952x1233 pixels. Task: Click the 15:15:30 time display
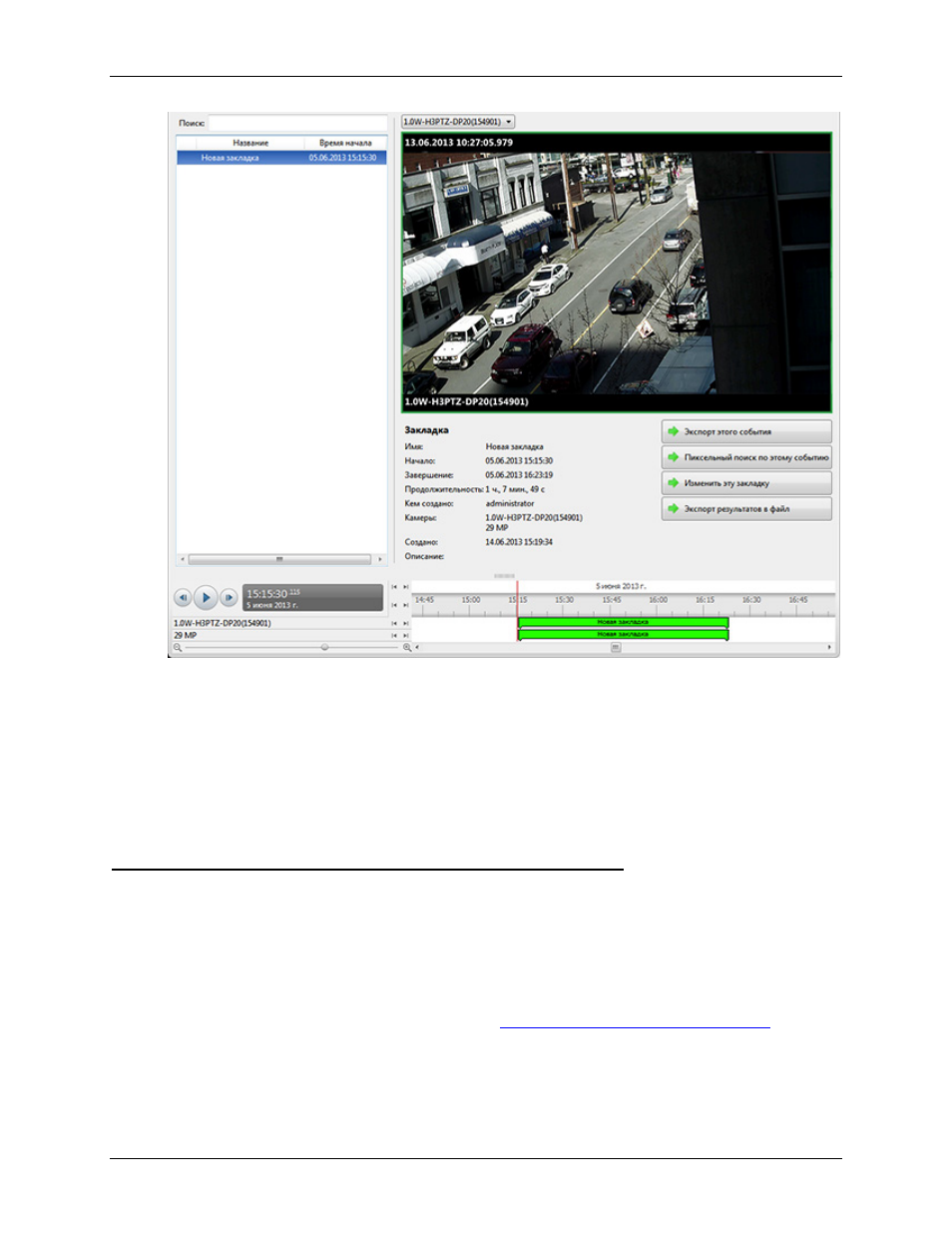tap(312, 598)
